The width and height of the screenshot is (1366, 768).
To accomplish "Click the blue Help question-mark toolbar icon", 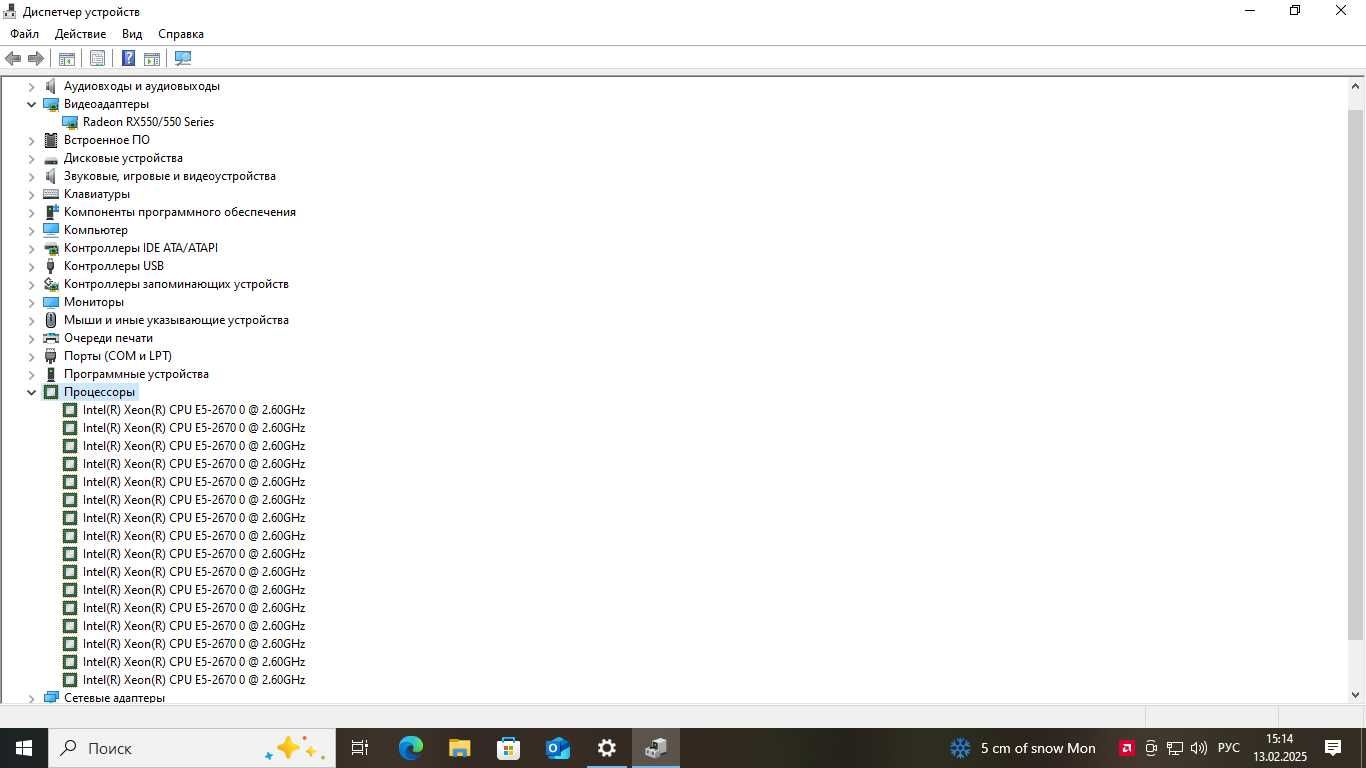I will (128, 58).
